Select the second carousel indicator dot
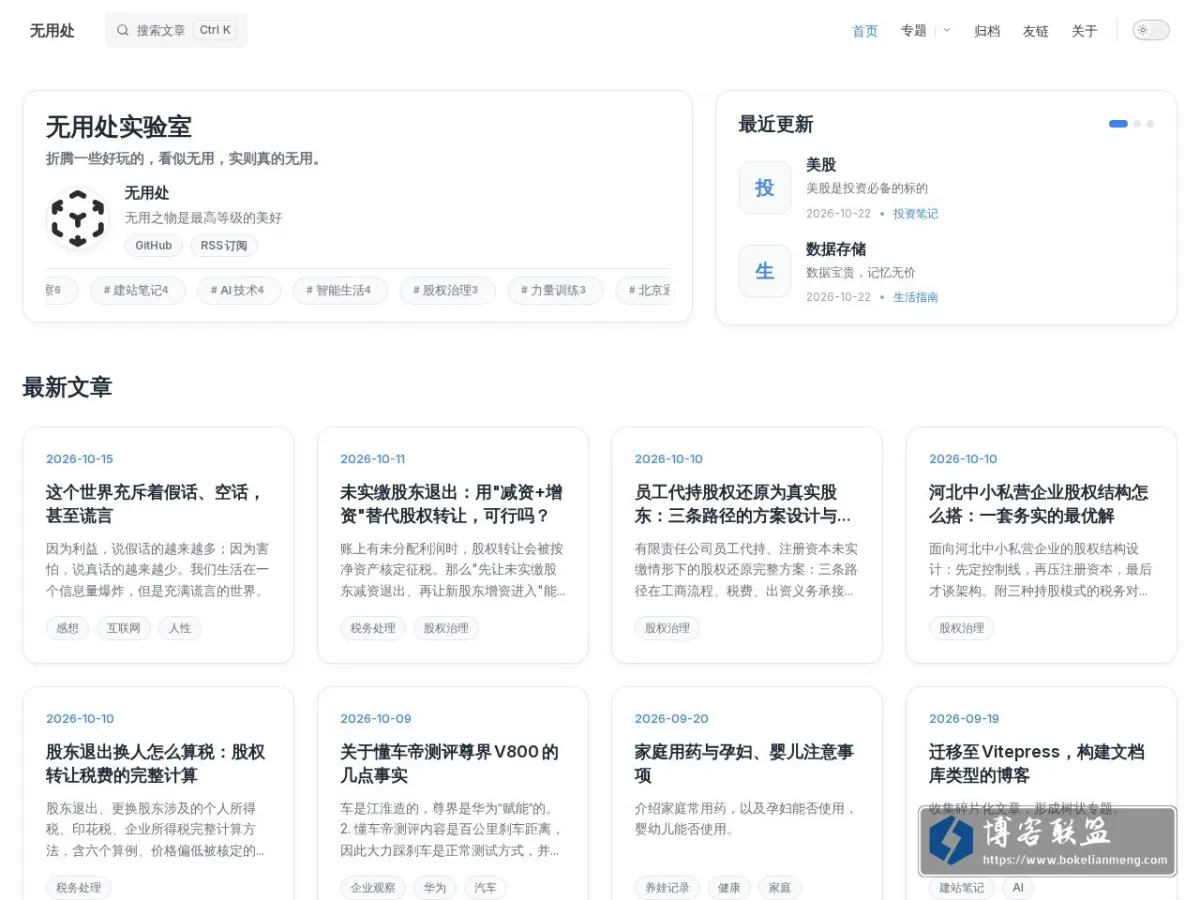Image resolution: width=1200 pixels, height=900 pixels. [1138, 124]
